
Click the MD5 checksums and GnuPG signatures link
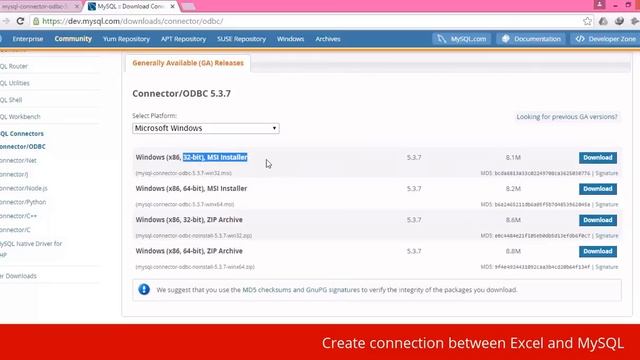coord(301,290)
